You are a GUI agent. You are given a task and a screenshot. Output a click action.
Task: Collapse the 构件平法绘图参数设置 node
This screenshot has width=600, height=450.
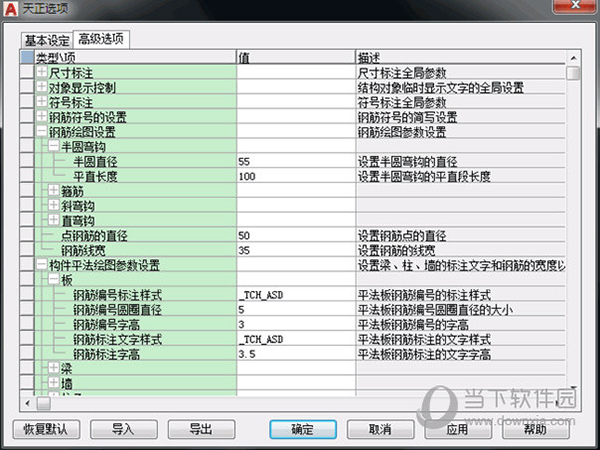click(x=42, y=264)
